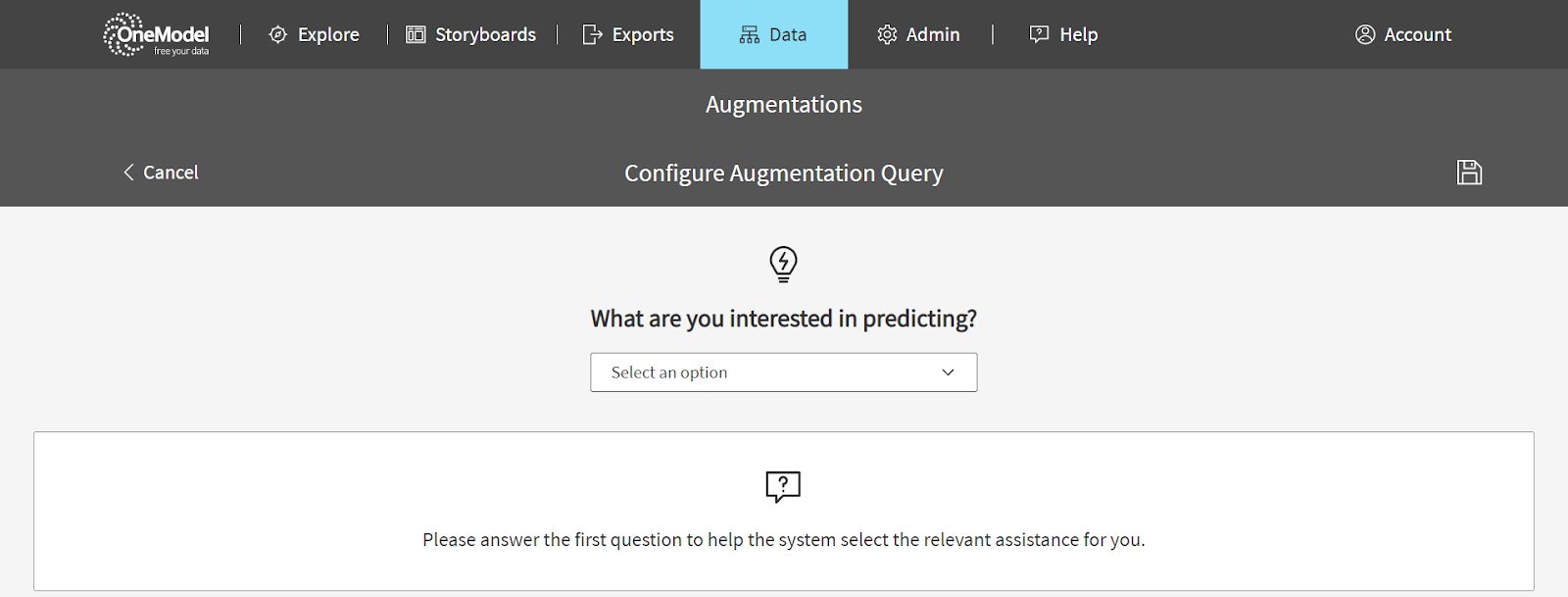Click the Account user-circle icon
The height and width of the screenshot is (597, 1568).
coord(1365,34)
